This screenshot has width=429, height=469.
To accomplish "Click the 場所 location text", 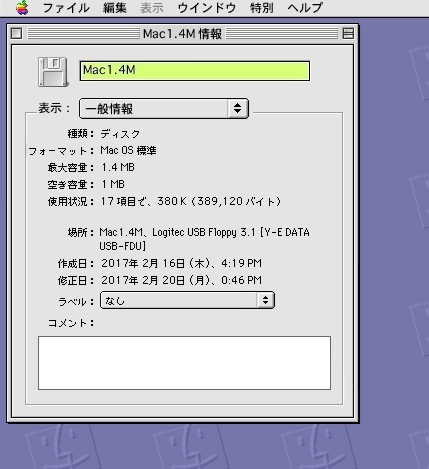I will pyautogui.click(x=204, y=239).
